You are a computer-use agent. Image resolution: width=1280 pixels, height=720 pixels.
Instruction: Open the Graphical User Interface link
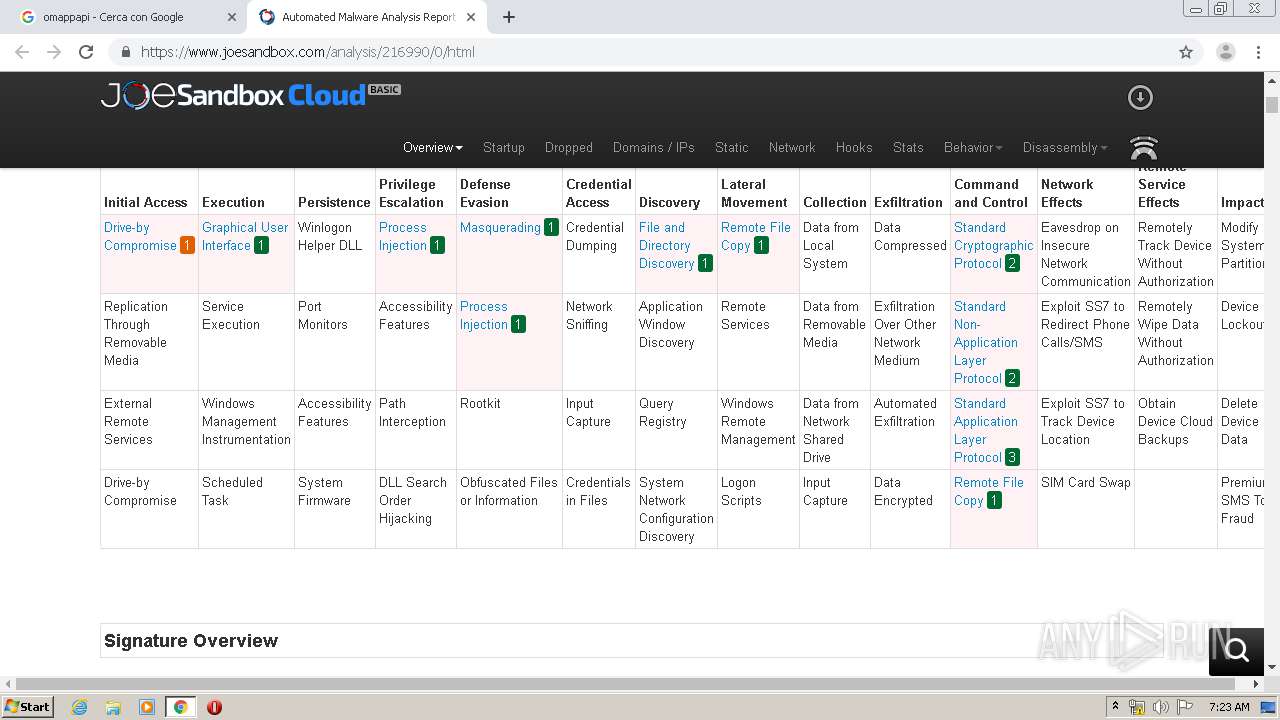pos(245,236)
